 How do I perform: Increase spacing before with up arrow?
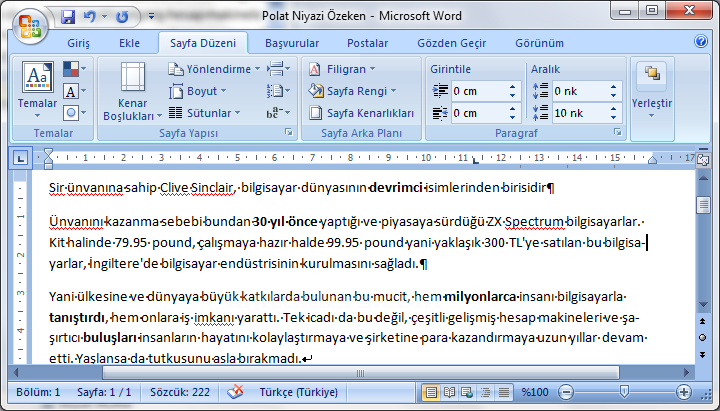click(613, 86)
